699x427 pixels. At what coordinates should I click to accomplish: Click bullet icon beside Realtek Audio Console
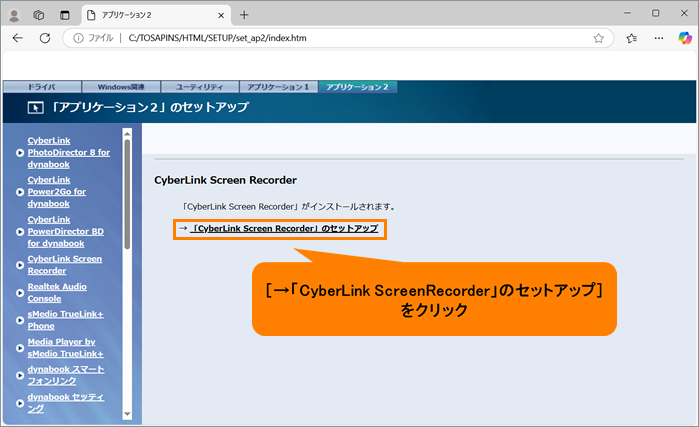coord(20,293)
